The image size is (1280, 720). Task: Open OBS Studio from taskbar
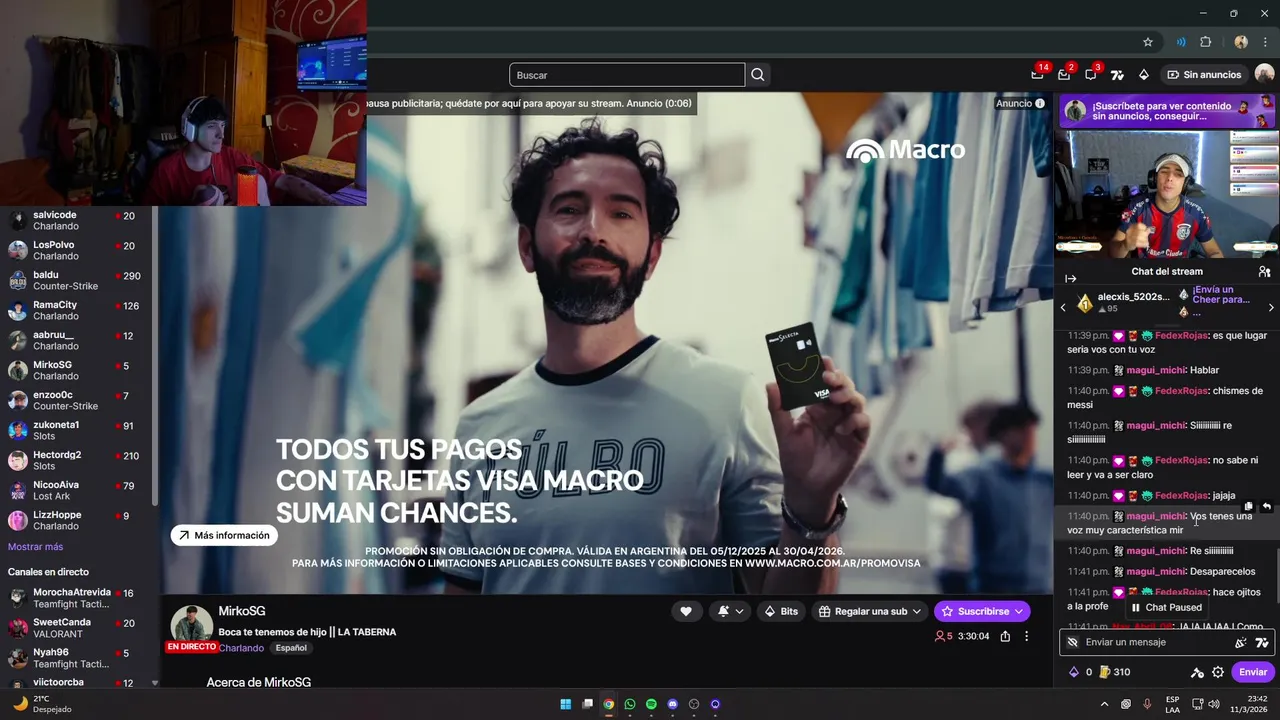(x=694, y=704)
